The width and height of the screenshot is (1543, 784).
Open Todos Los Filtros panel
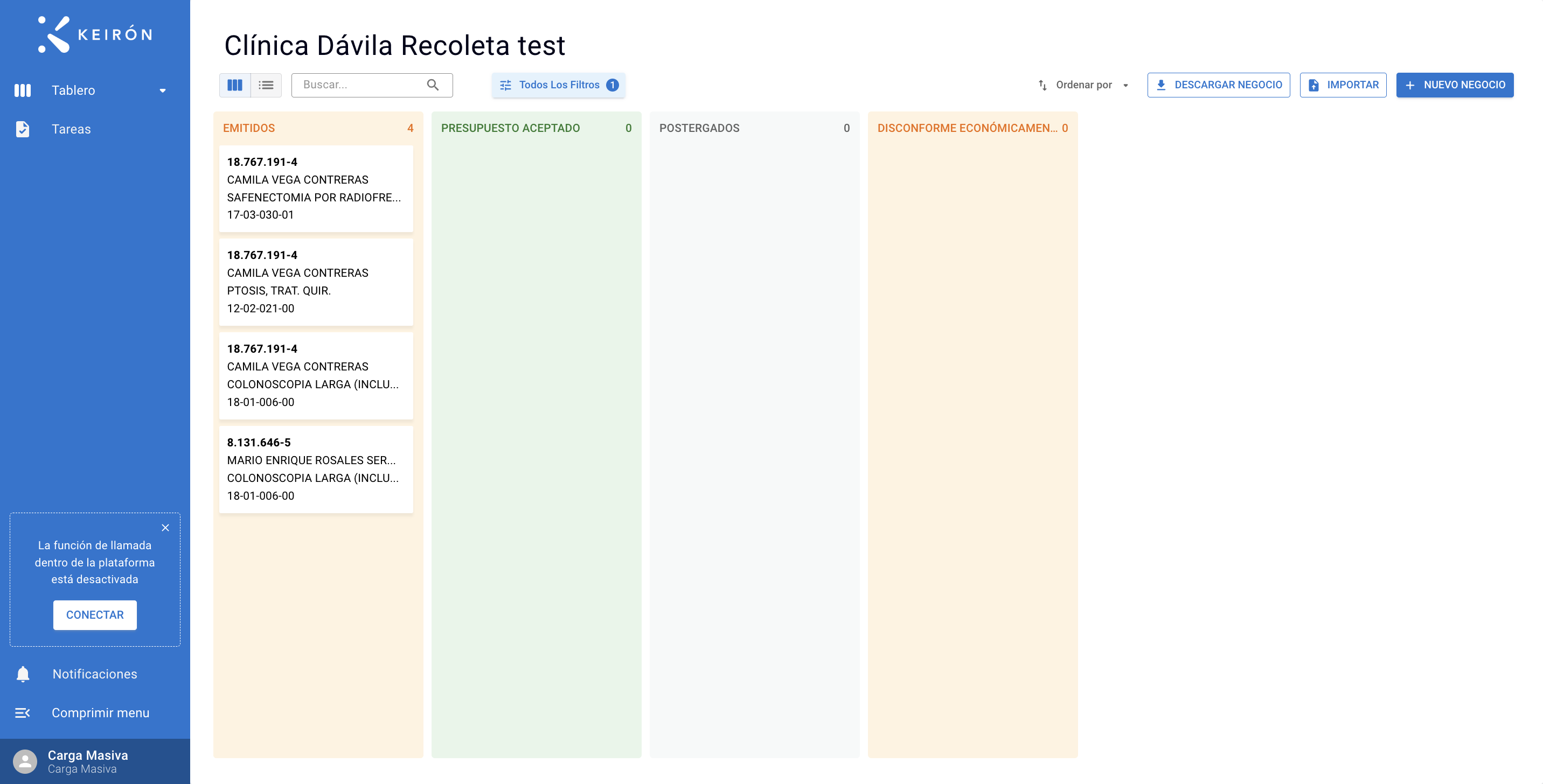558,85
